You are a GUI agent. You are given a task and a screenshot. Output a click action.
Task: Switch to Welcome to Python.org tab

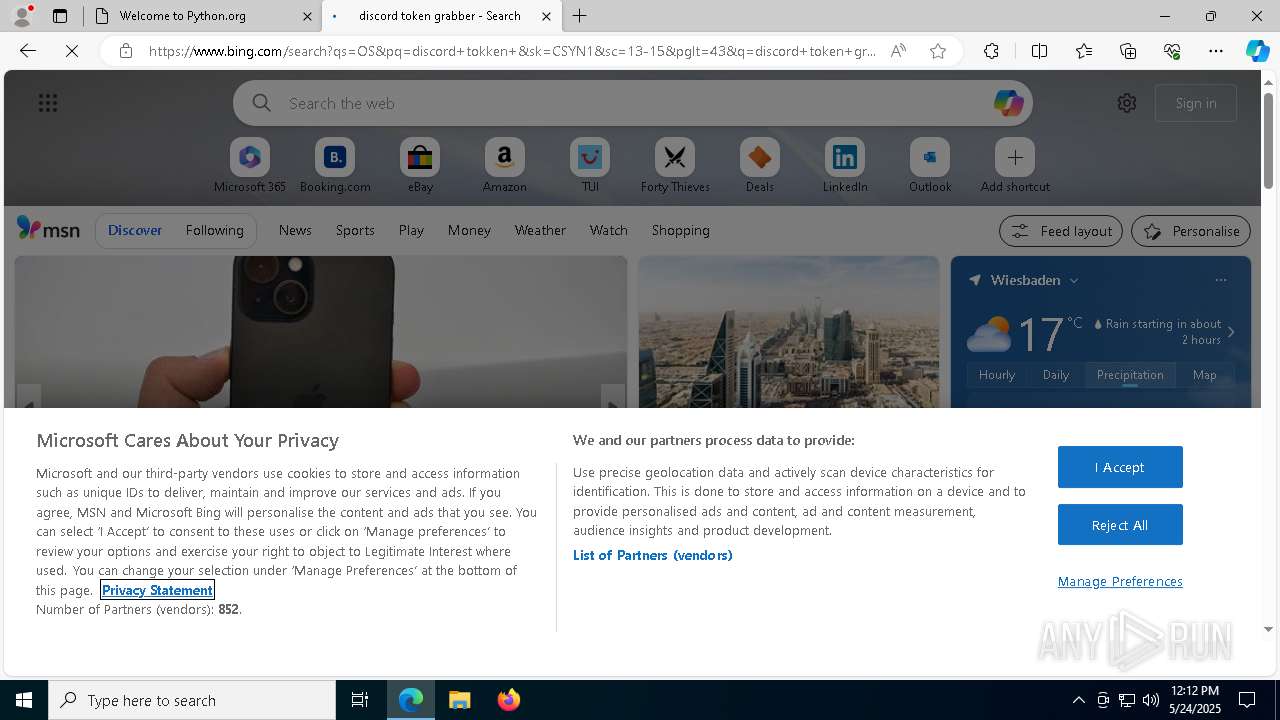pos(185,16)
